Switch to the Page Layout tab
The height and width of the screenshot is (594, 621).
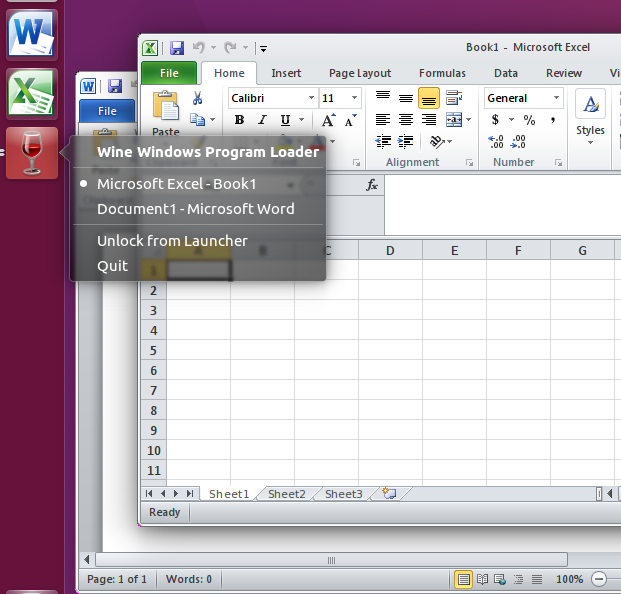(x=360, y=73)
